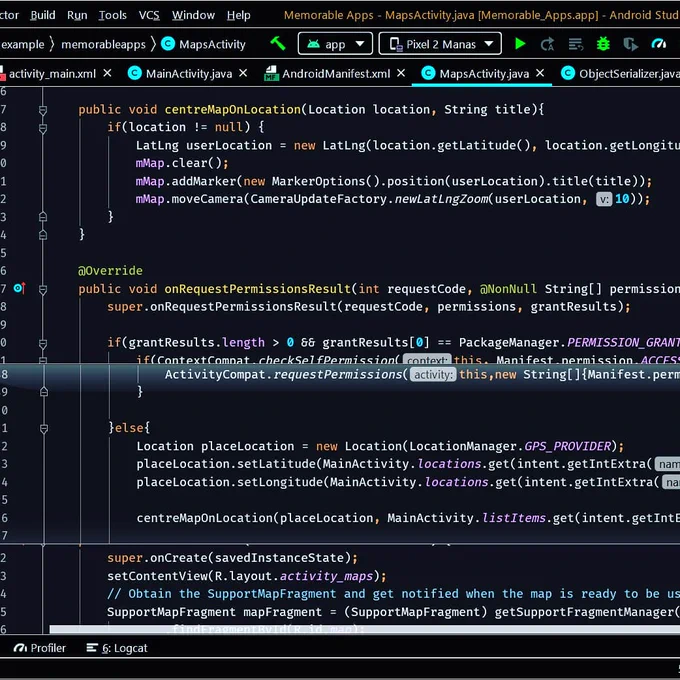Click the }else{ keyword line
The height and width of the screenshot is (680, 680).
(129, 428)
